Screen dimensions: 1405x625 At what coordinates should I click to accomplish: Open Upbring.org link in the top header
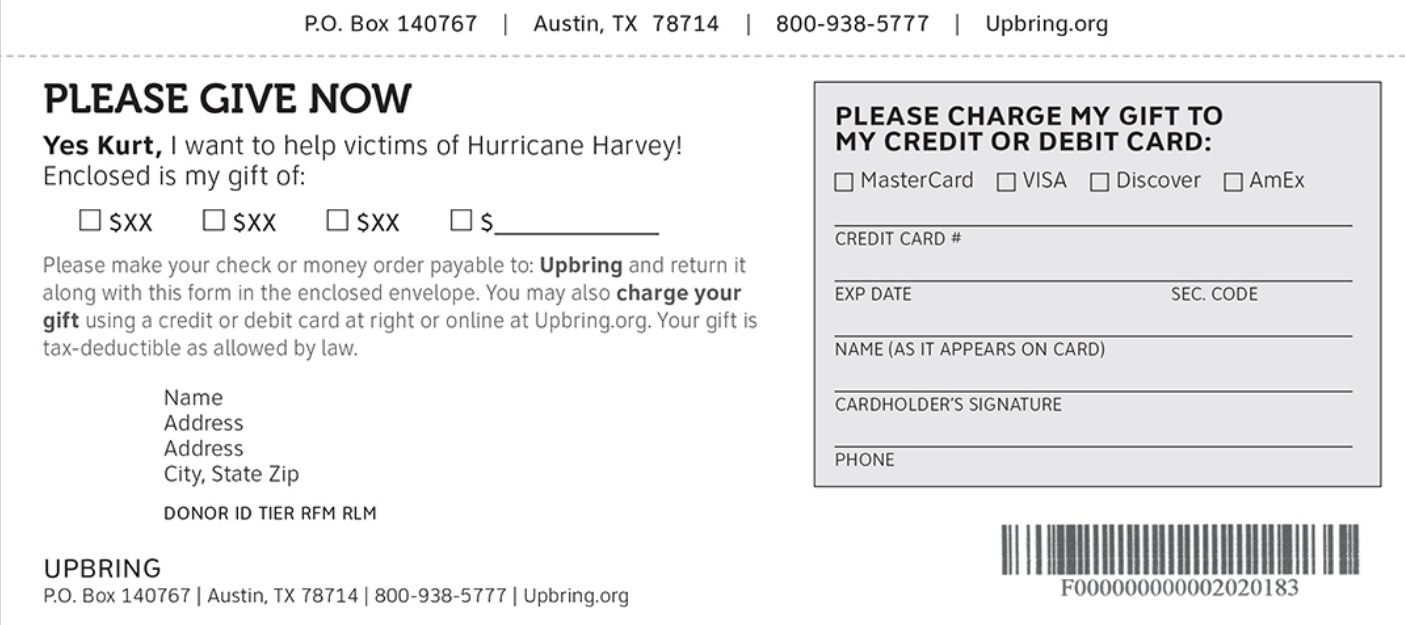pyautogui.click(x=1046, y=24)
